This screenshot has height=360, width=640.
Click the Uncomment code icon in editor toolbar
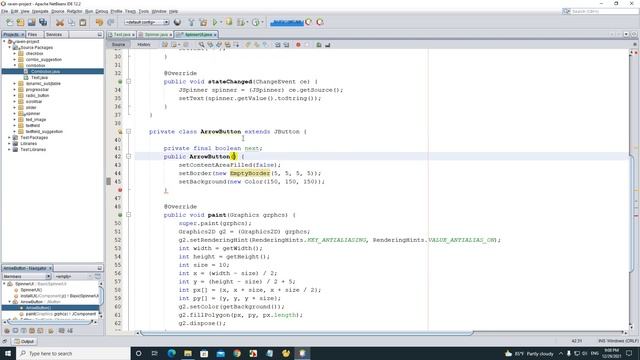pyautogui.click(x=328, y=44)
